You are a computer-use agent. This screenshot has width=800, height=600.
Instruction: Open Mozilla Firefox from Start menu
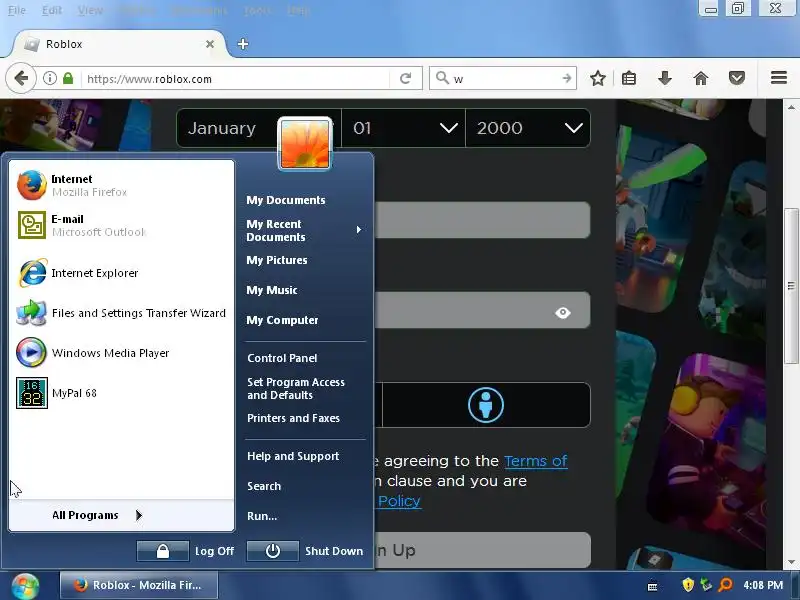pos(121,185)
